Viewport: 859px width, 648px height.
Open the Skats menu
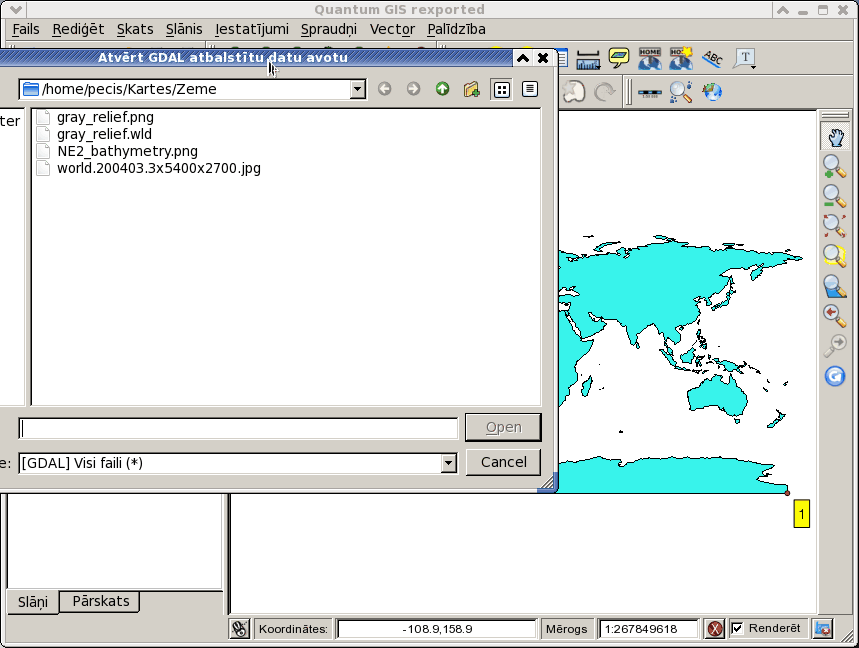[135, 29]
